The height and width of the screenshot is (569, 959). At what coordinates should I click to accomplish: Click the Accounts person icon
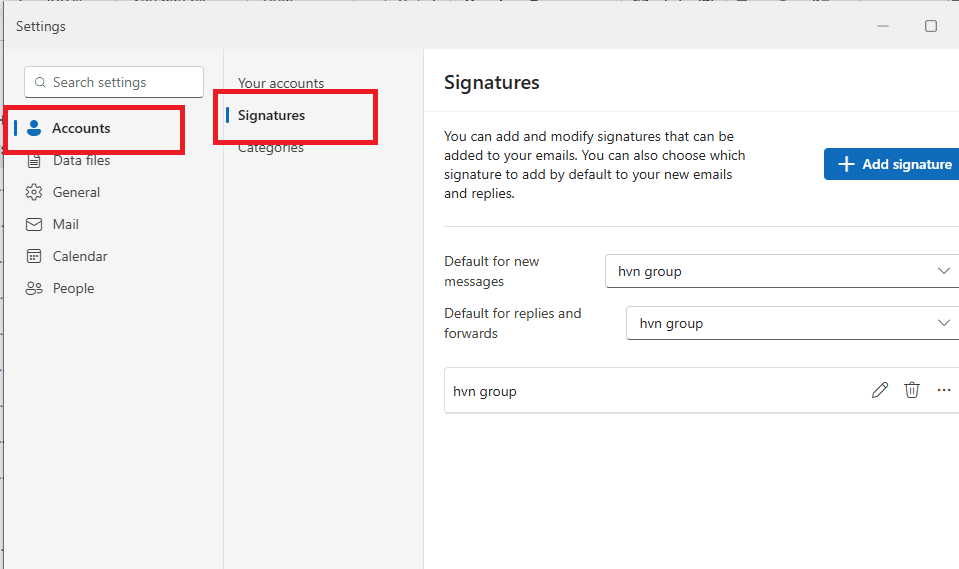[34, 128]
